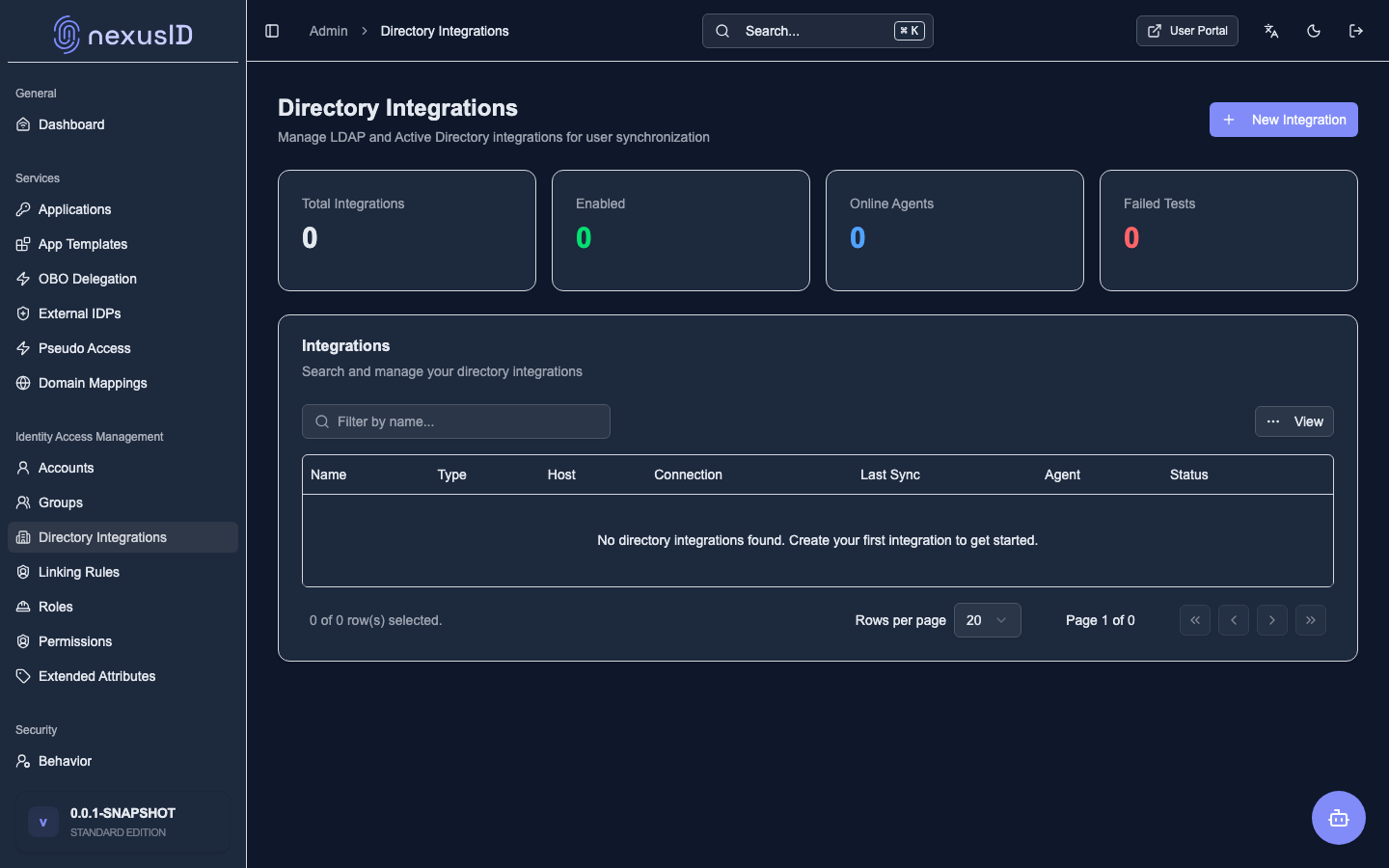1389x868 pixels.
Task: Click the New Integration button
Action: click(1284, 120)
